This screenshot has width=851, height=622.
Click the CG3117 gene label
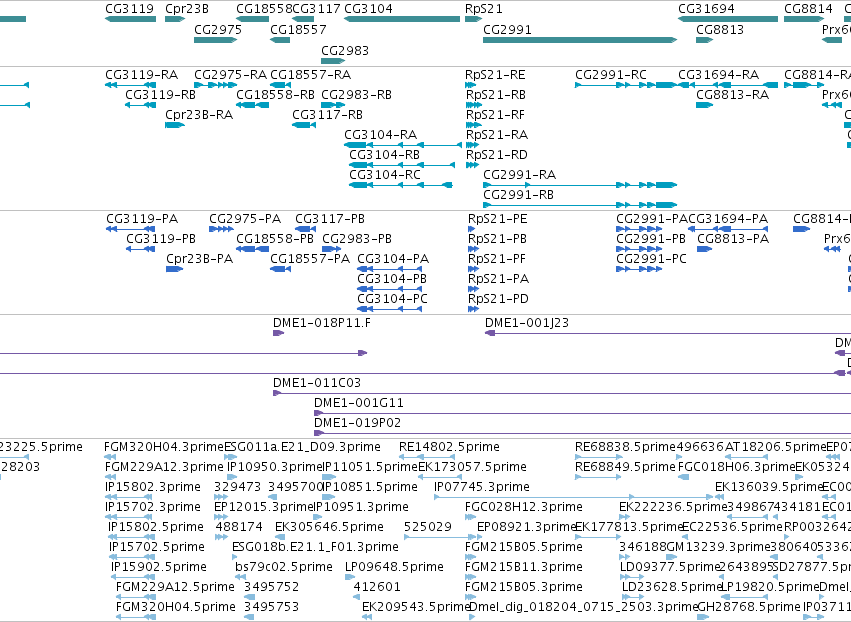pyautogui.click(x=316, y=9)
